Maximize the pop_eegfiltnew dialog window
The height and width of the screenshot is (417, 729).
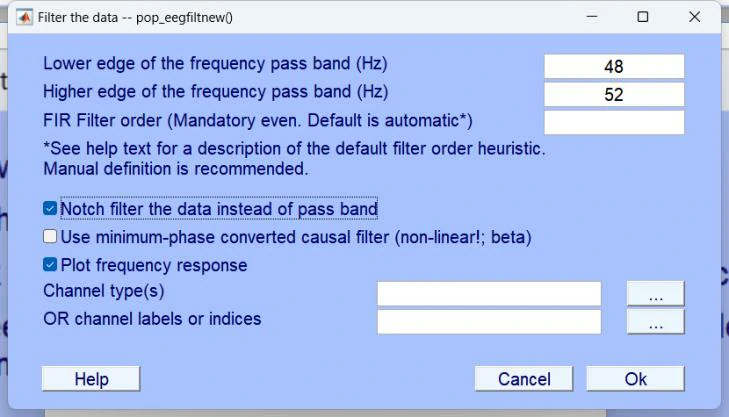point(642,17)
